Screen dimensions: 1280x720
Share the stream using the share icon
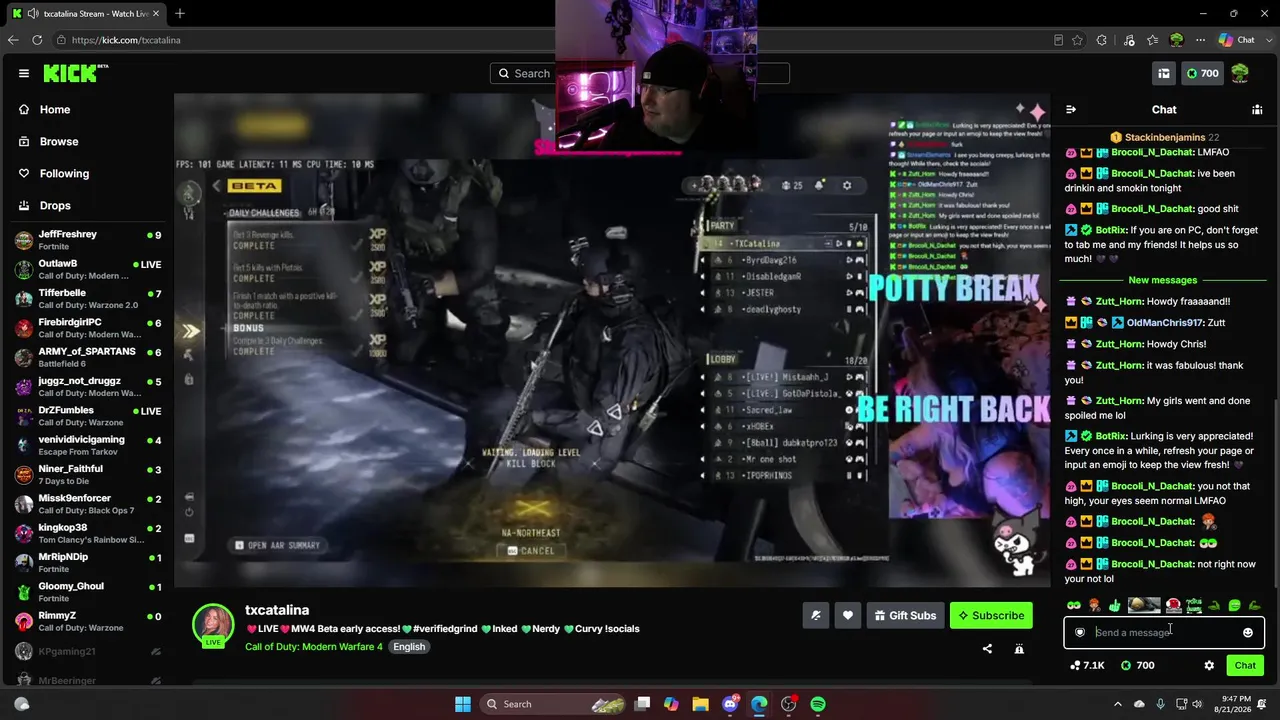point(987,649)
